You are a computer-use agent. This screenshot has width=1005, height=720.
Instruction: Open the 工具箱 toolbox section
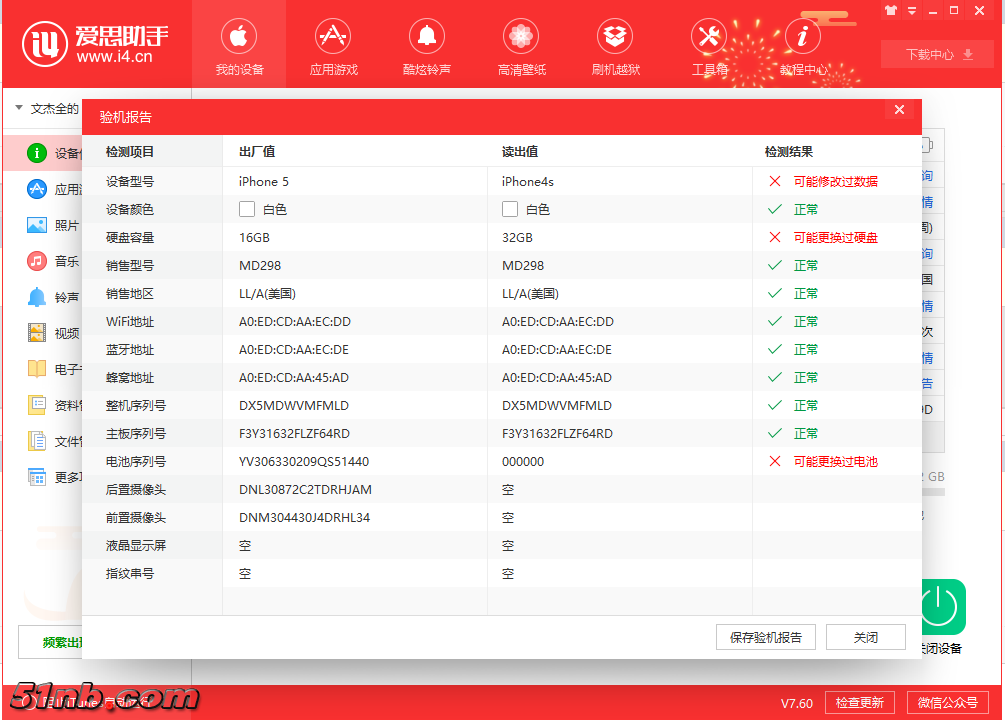(710, 47)
